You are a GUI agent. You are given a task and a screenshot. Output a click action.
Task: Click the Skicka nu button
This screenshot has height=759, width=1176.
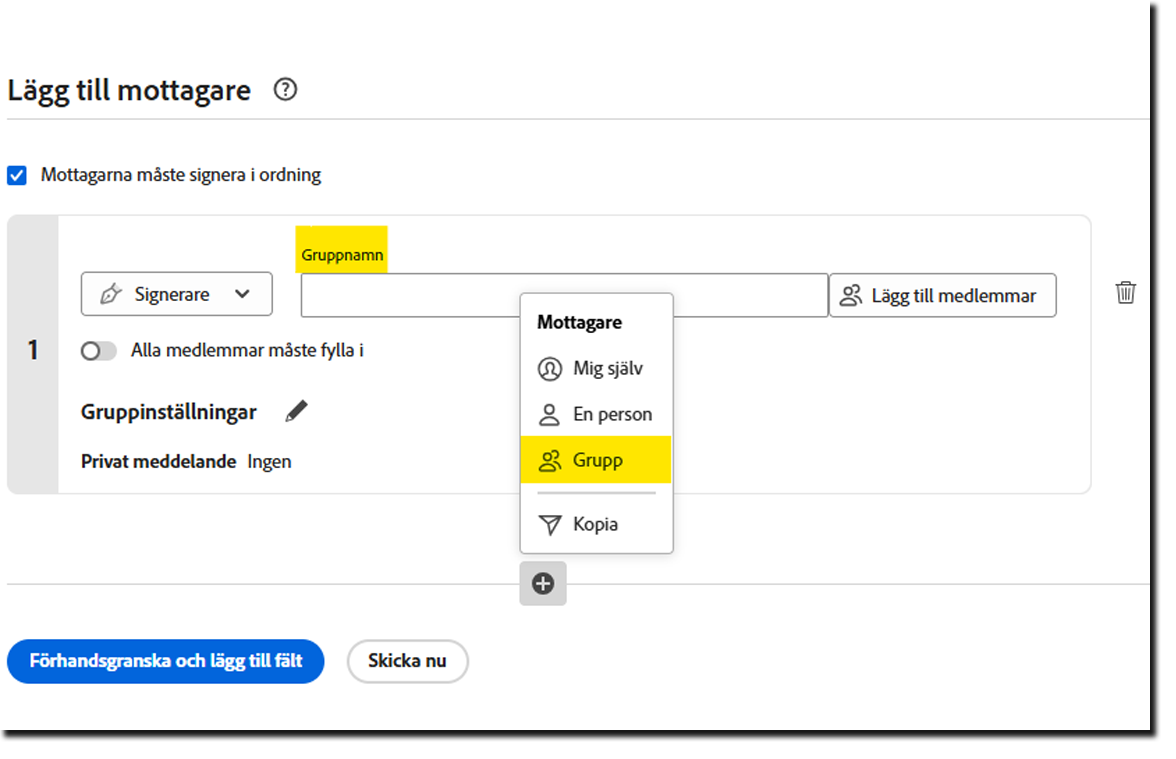(x=407, y=661)
